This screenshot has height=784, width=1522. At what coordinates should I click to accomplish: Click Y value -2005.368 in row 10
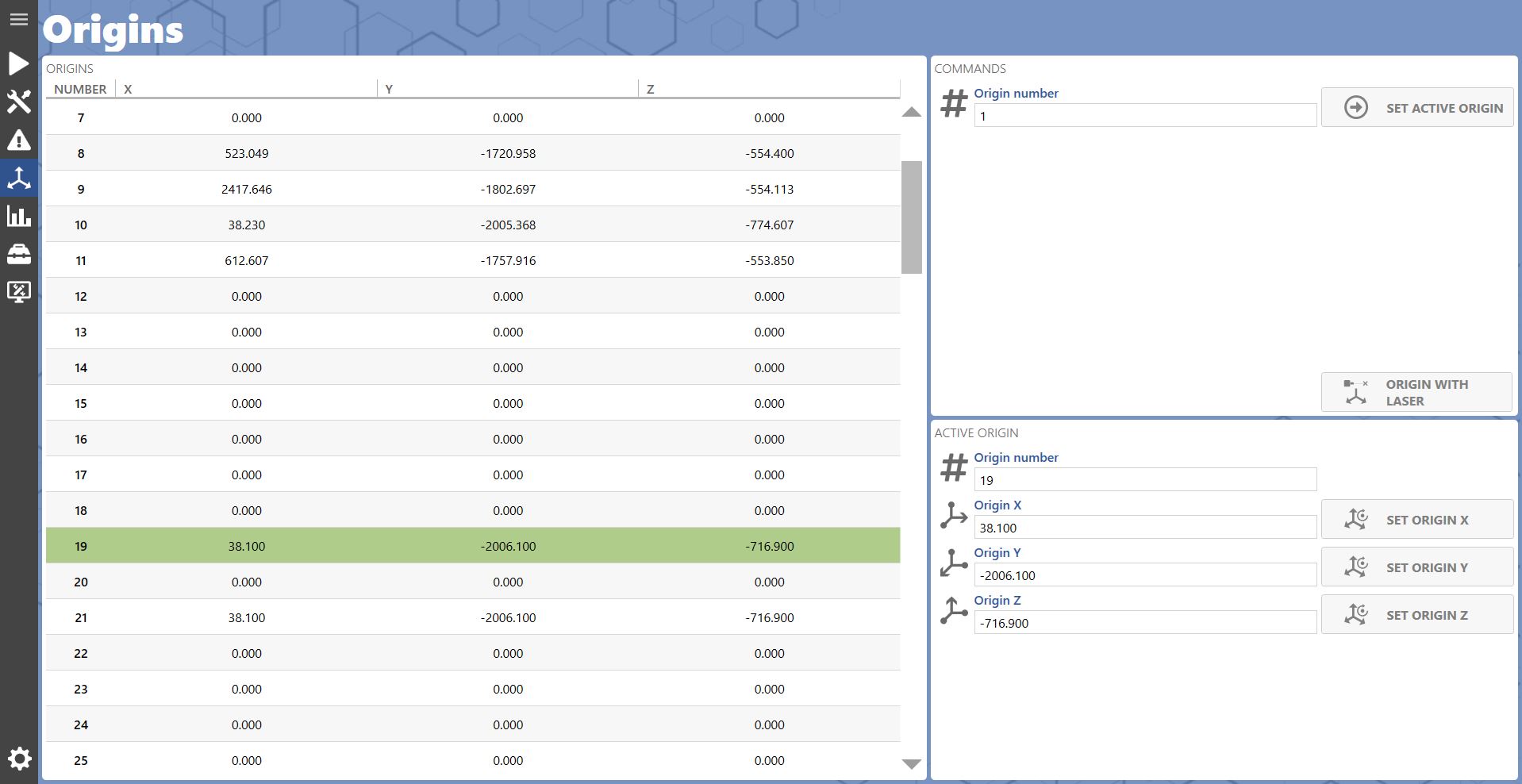(508, 225)
